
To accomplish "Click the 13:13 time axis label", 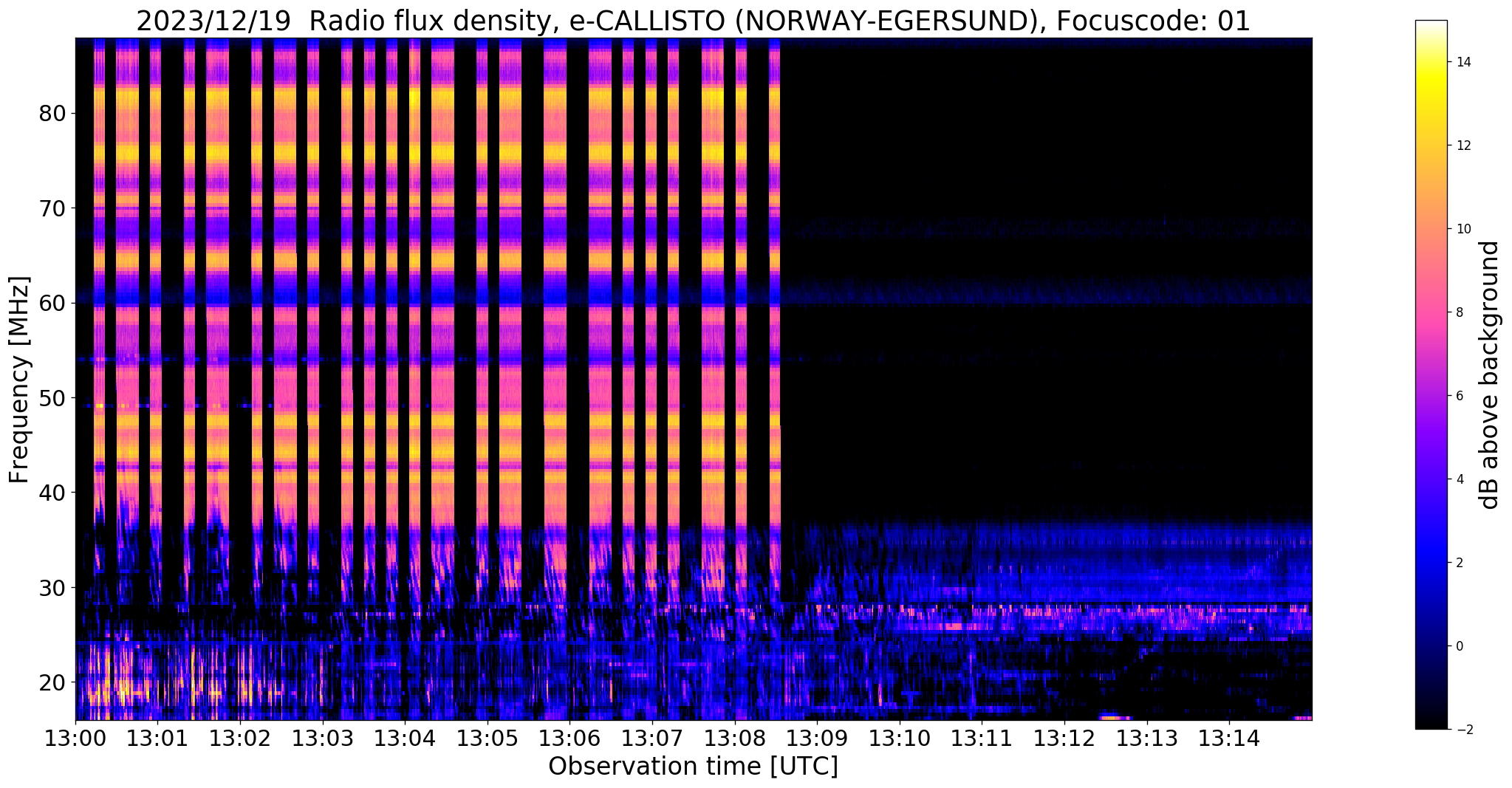I will pos(1146,739).
